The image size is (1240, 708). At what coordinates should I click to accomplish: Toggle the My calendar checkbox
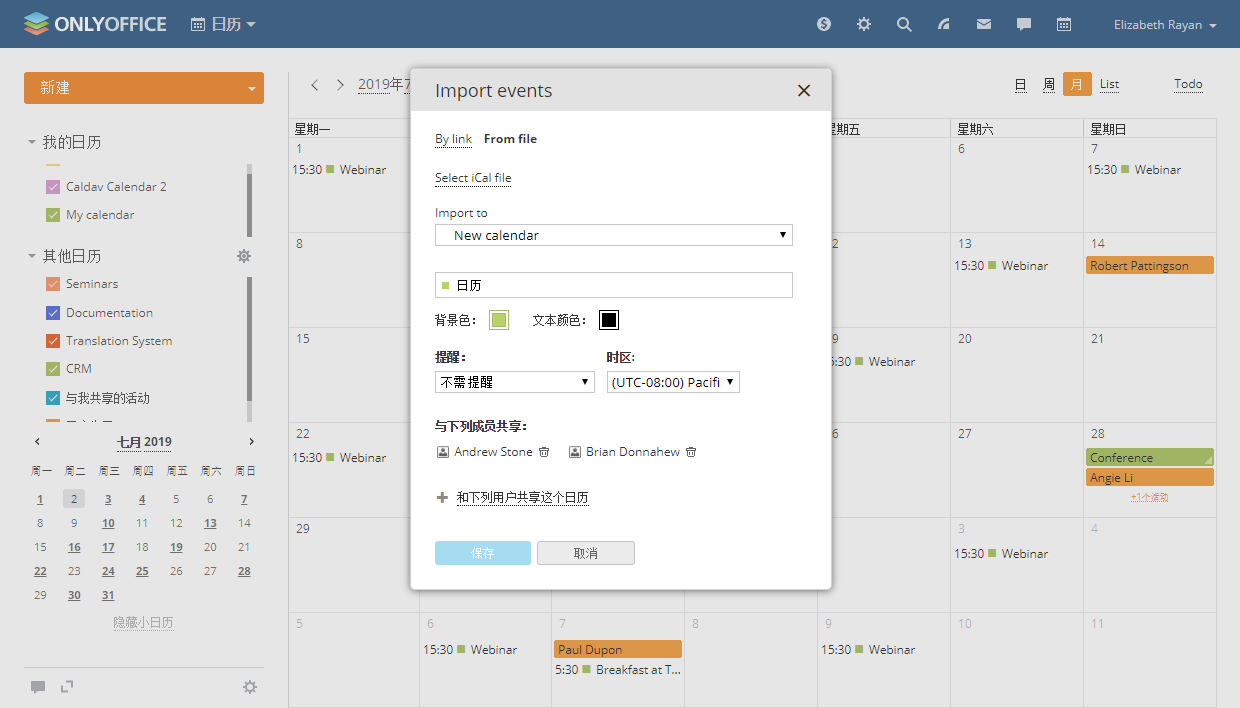[x=53, y=215]
